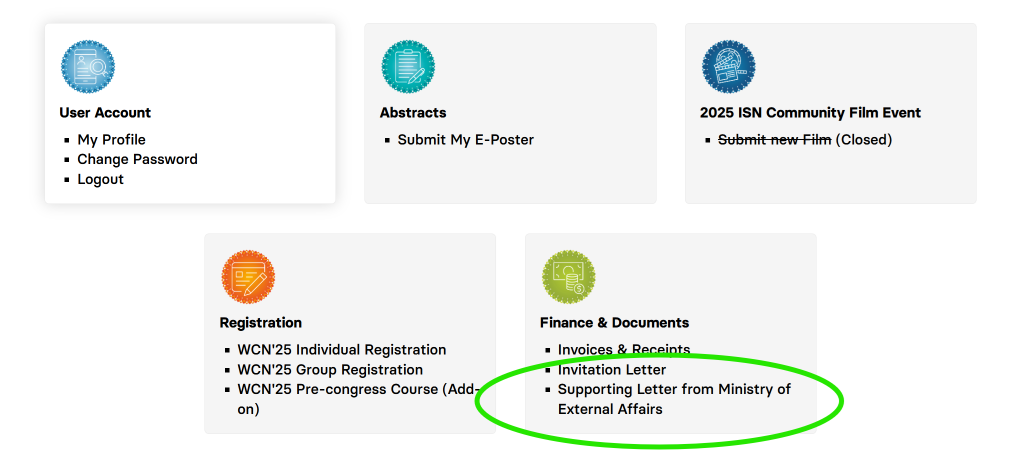Click the orange Registration icon

tap(248, 277)
